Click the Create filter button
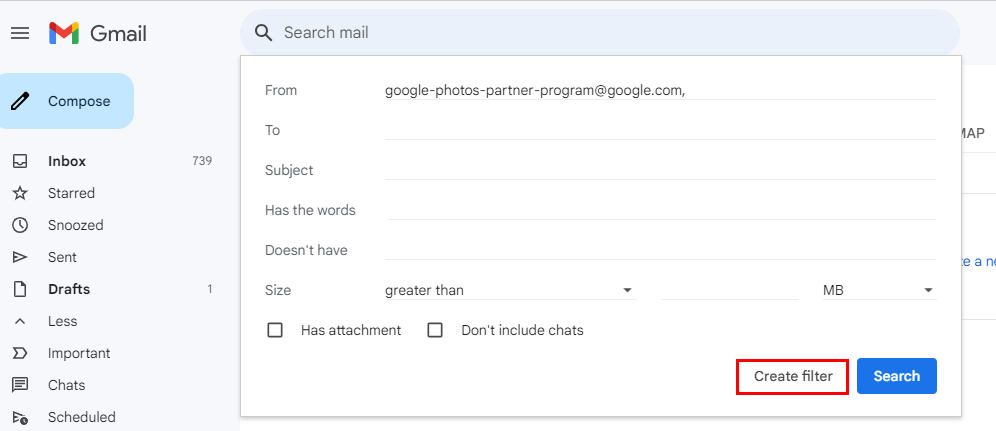This screenshot has height=431, width=996. [x=792, y=376]
